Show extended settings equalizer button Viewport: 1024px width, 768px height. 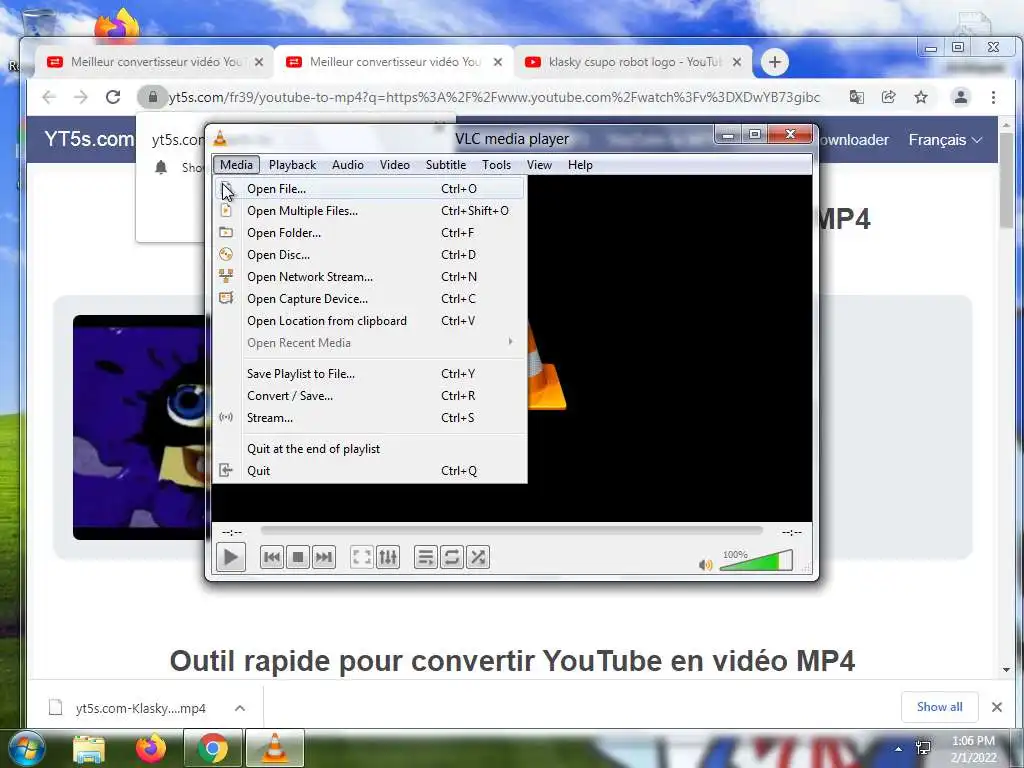point(388,557)
